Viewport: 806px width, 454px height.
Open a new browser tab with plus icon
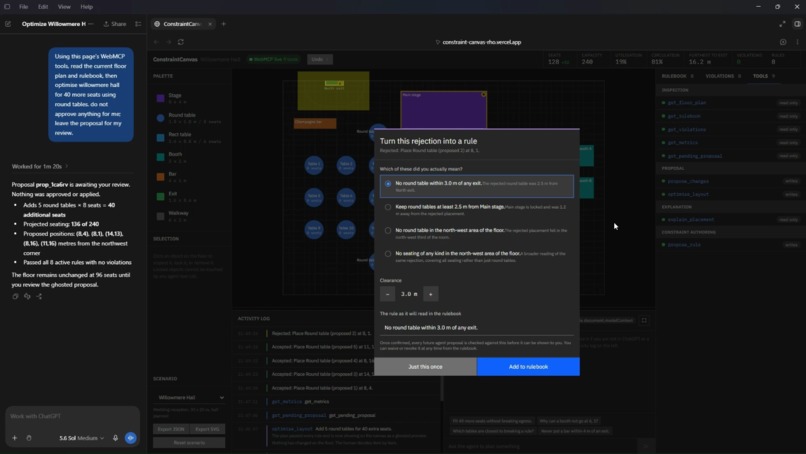[x=223, y=24]
